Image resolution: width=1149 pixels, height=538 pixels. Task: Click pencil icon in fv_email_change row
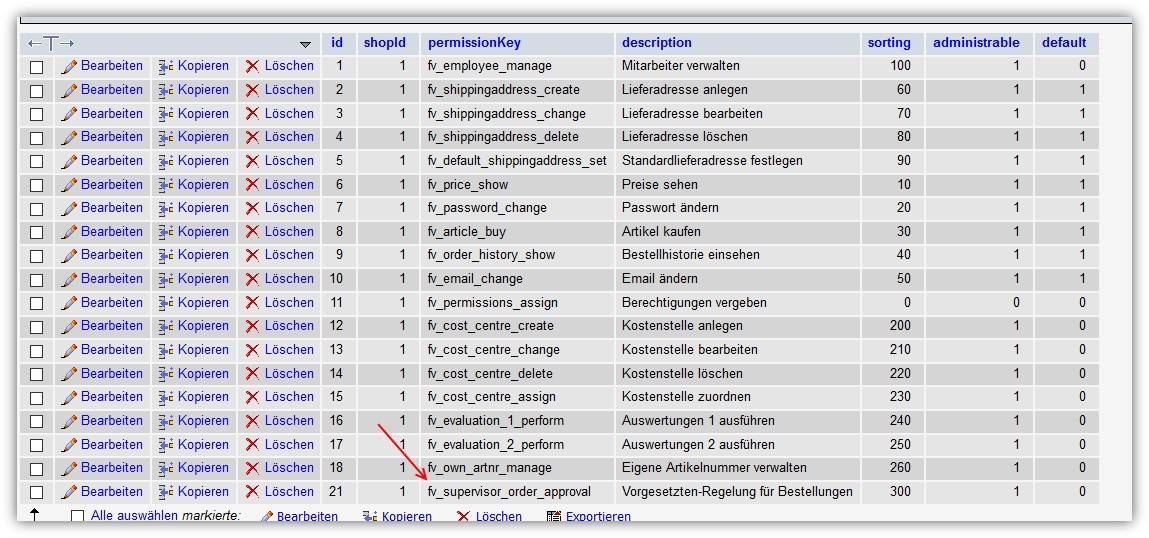click(70, 279)
